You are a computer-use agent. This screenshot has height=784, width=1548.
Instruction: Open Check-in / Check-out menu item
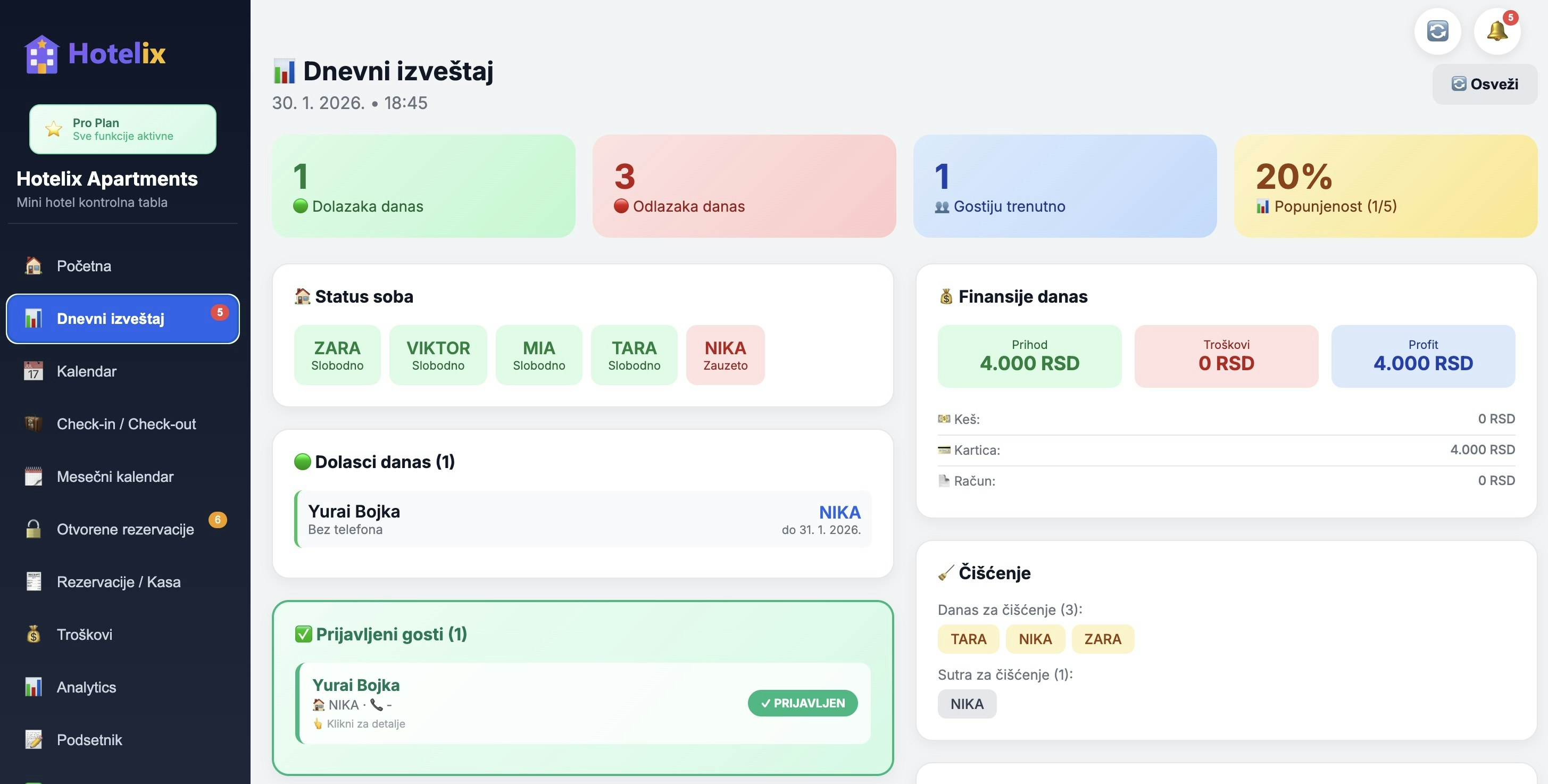pos(126,424)
